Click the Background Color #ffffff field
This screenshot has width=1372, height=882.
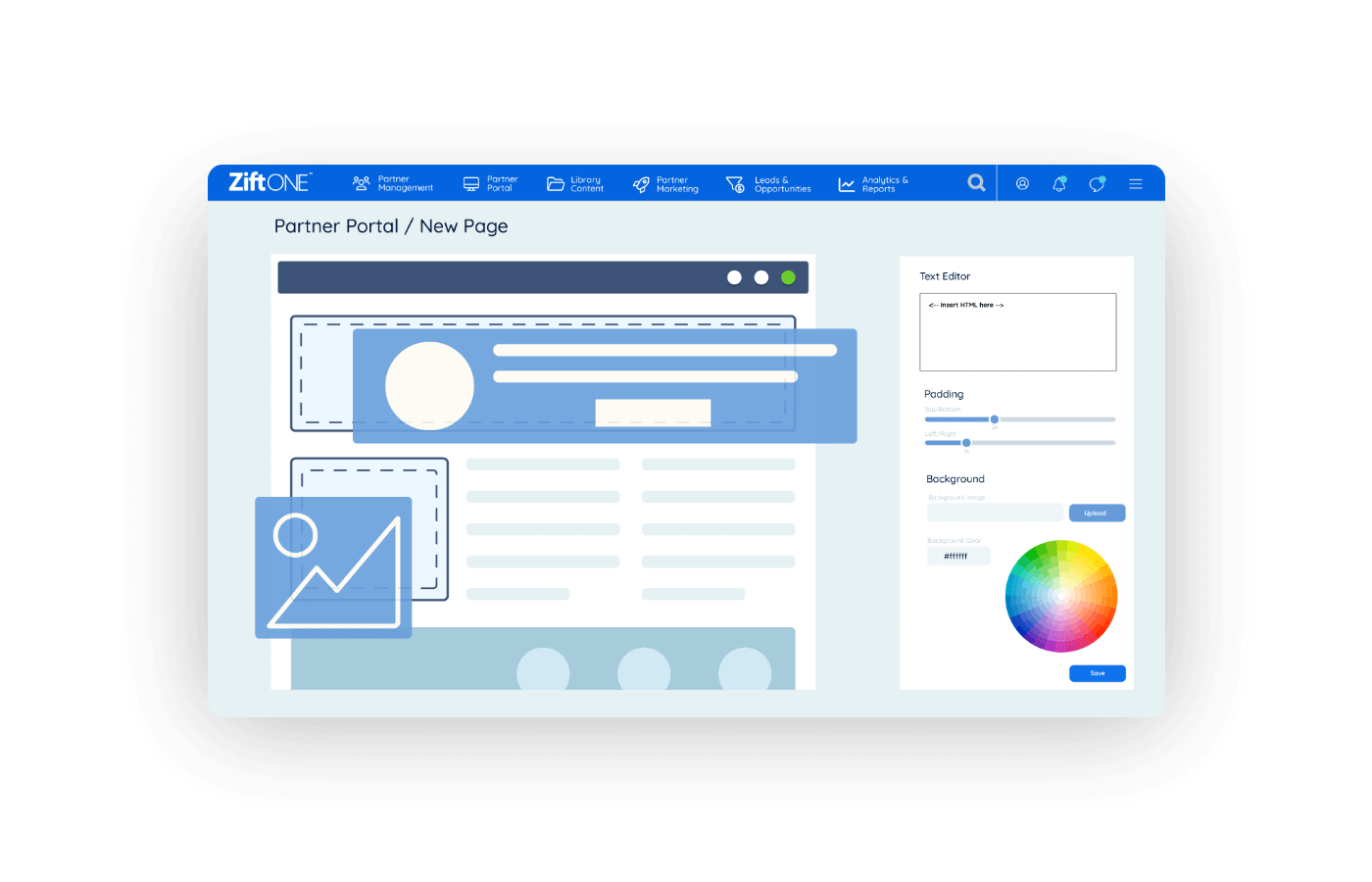(958, 556)
